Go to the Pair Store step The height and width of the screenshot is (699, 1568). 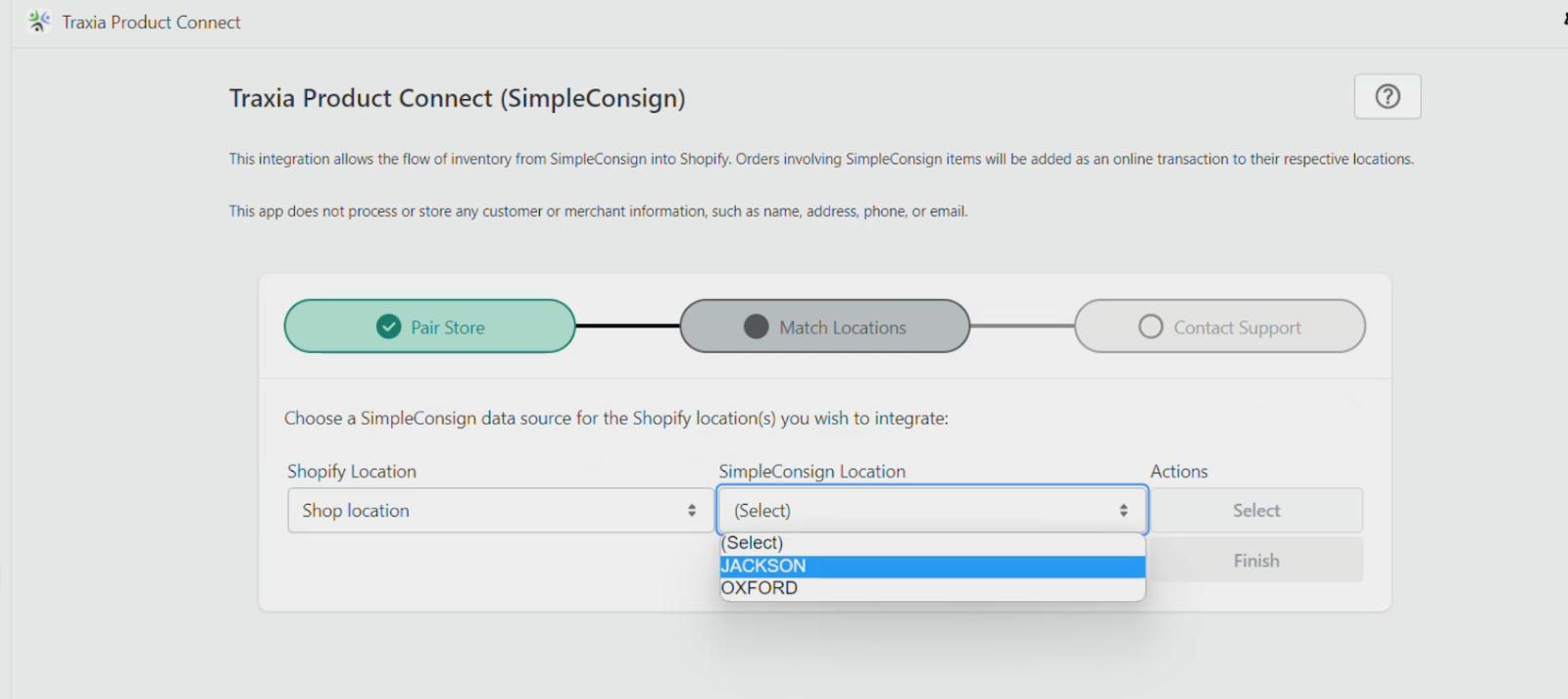[429, 326]
